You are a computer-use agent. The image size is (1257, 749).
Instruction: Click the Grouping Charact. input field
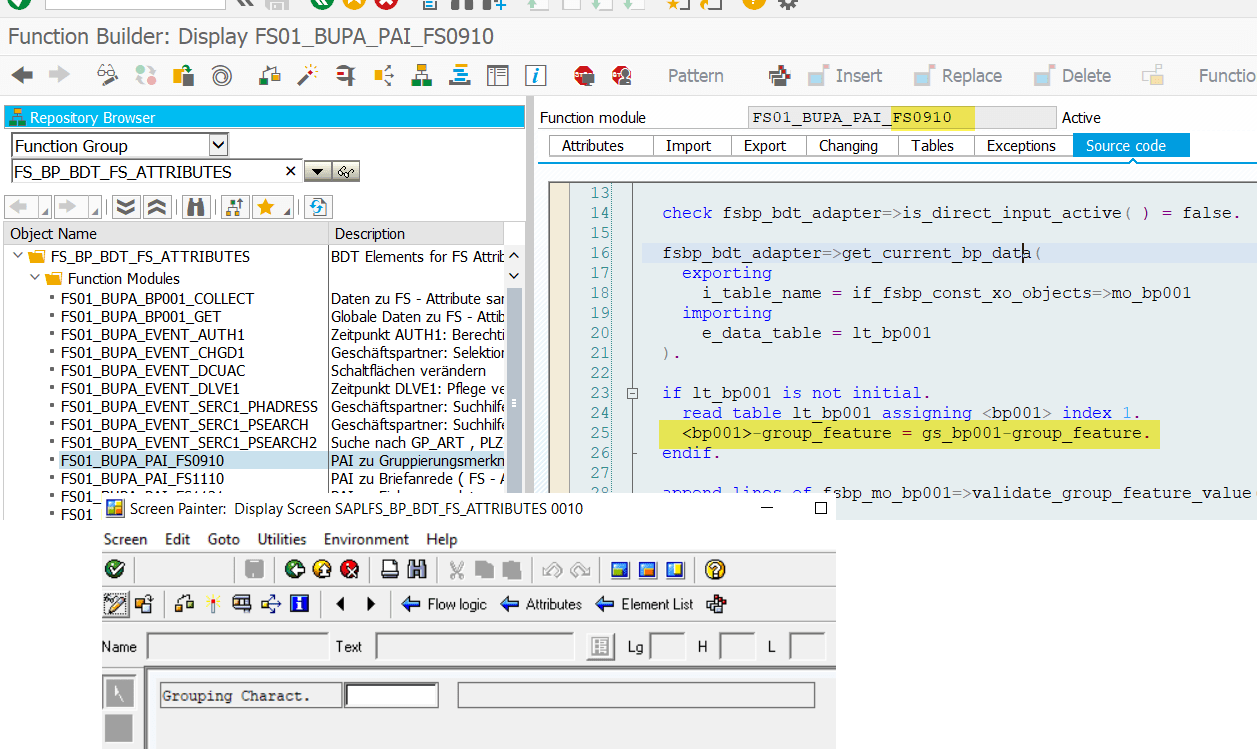392,694
